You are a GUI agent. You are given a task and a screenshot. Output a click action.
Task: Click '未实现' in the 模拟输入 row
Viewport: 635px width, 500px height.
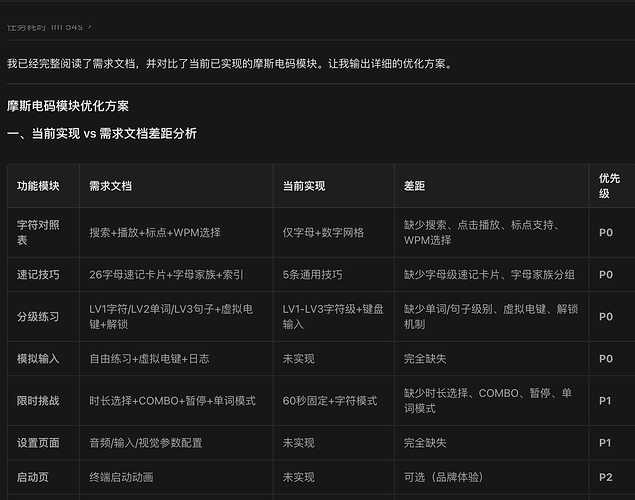coord(298,359)
